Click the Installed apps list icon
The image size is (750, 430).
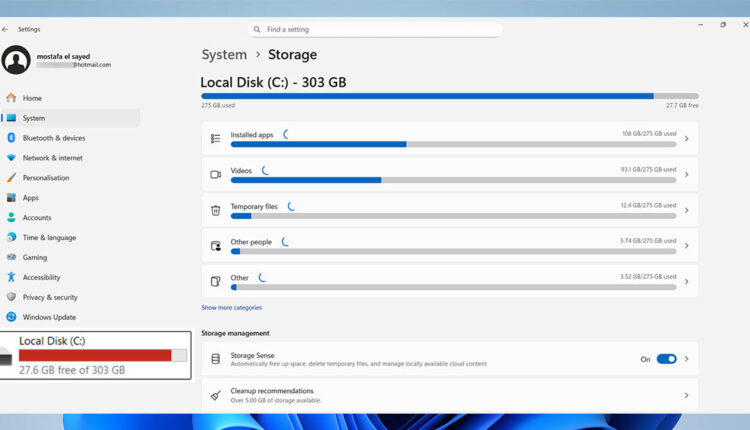tap(215, 138)
